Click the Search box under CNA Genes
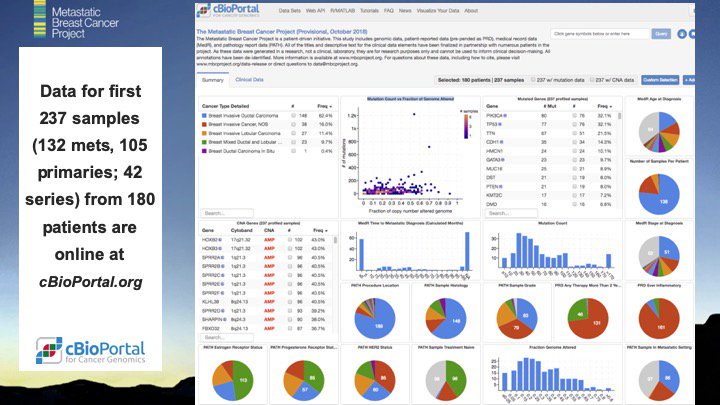The width and height of the screenshot is (720, 405). 227,338
